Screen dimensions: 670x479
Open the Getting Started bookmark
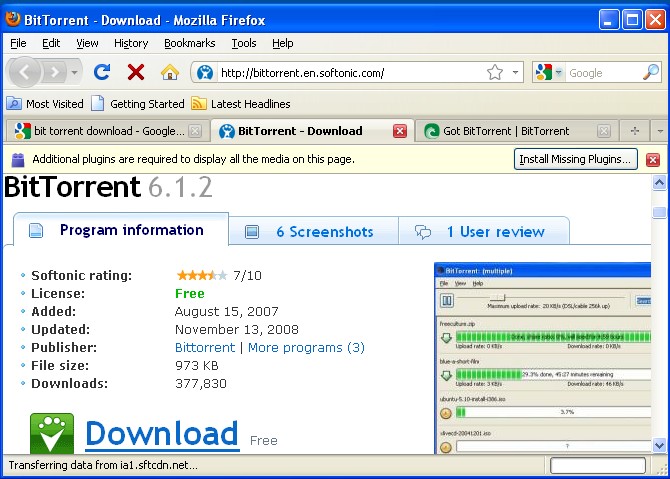pos(138,104)
